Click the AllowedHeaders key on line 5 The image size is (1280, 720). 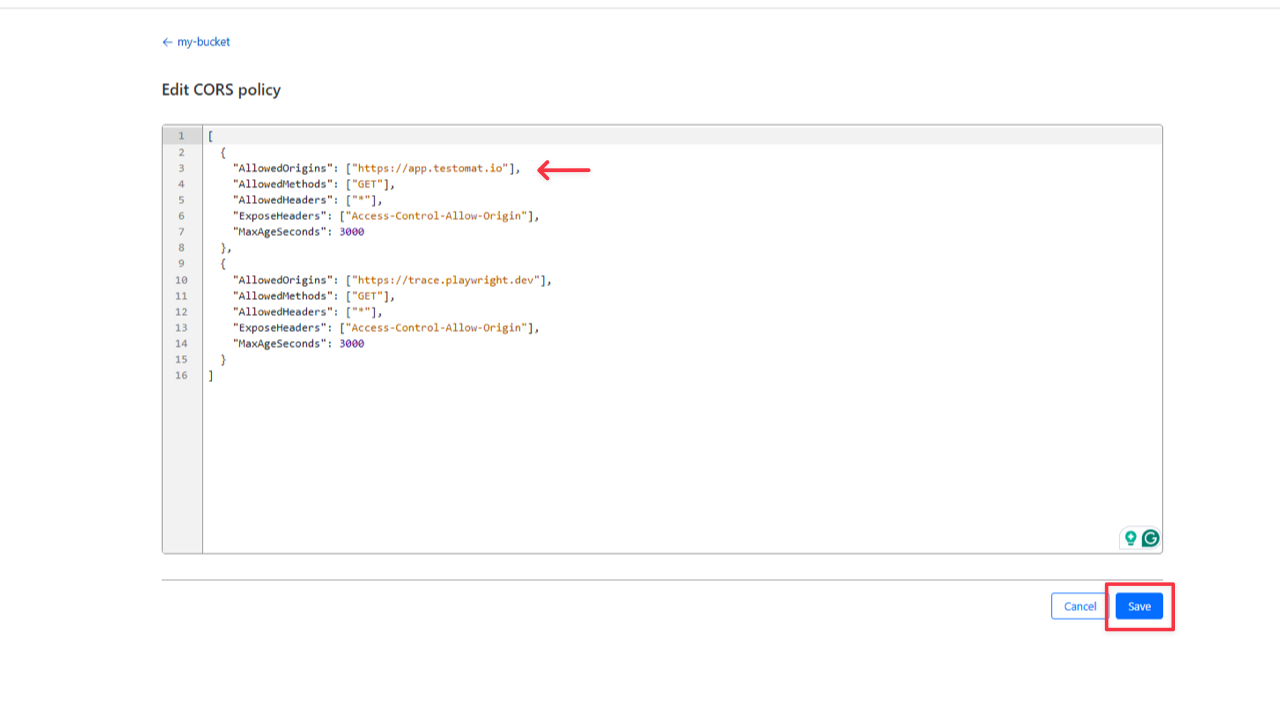(279, 200)
